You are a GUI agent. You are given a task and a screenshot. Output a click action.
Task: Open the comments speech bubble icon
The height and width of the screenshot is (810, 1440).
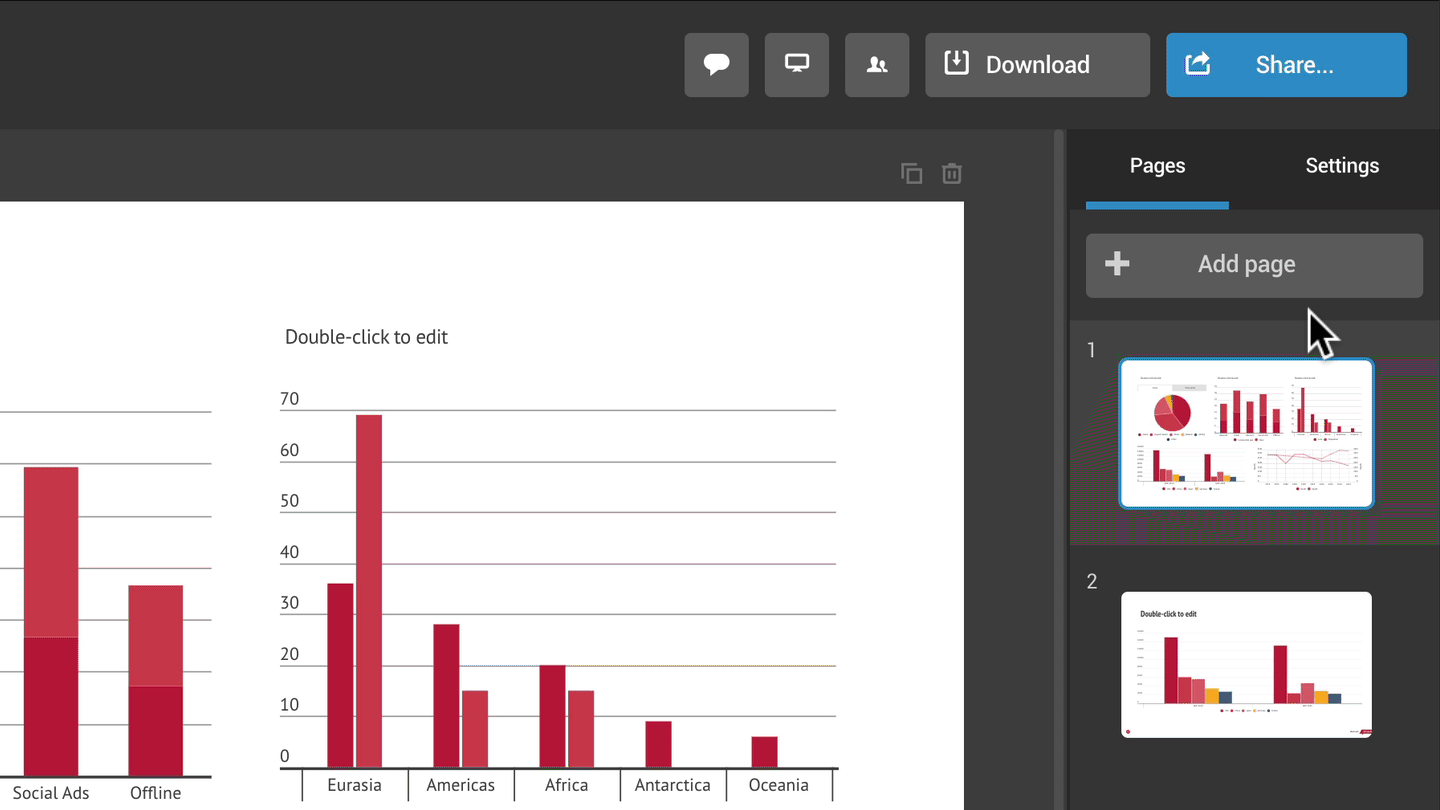[716, 65]
